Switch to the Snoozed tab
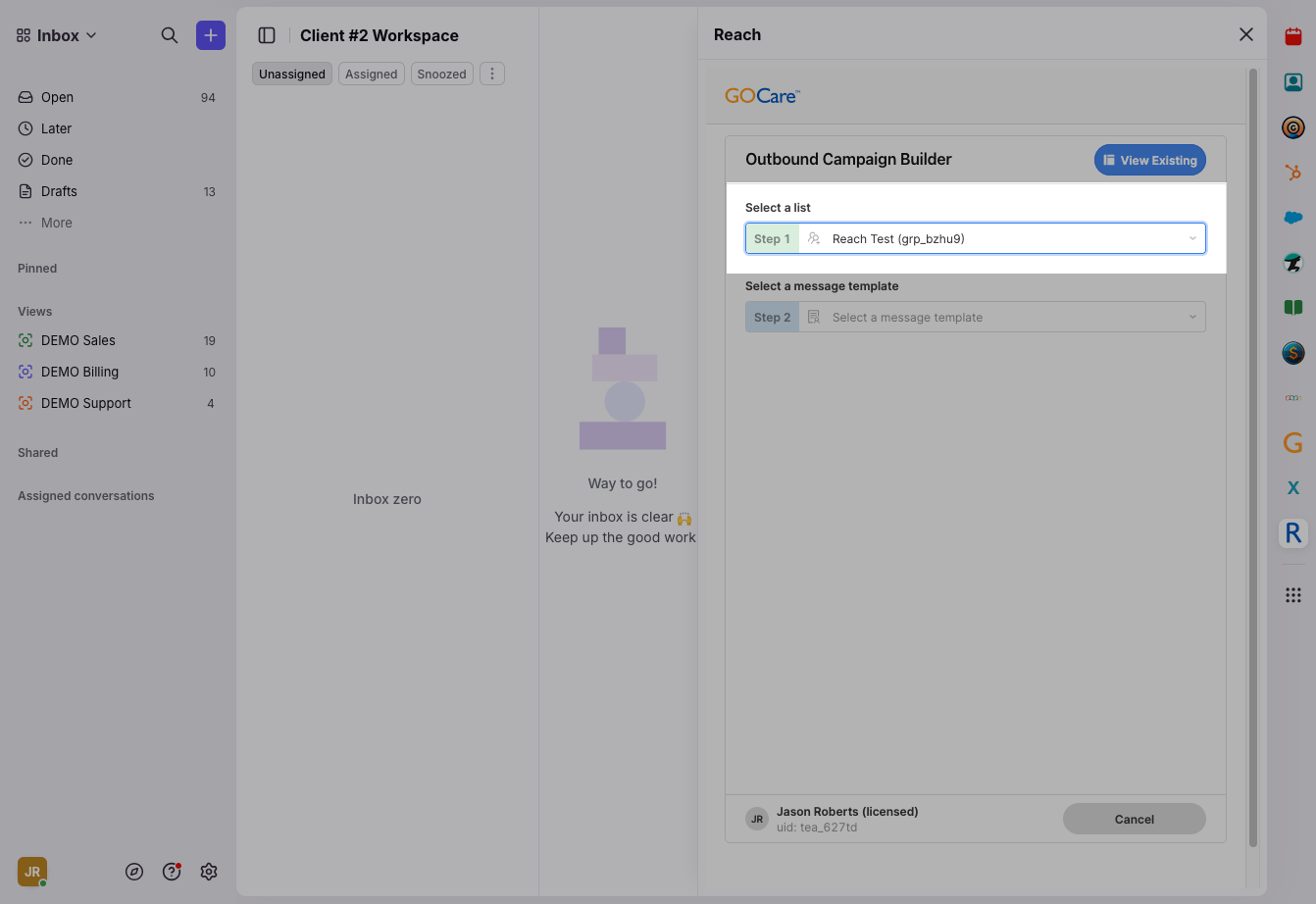The height and width of the screenshot is (904, 1316). coord(441,74)
